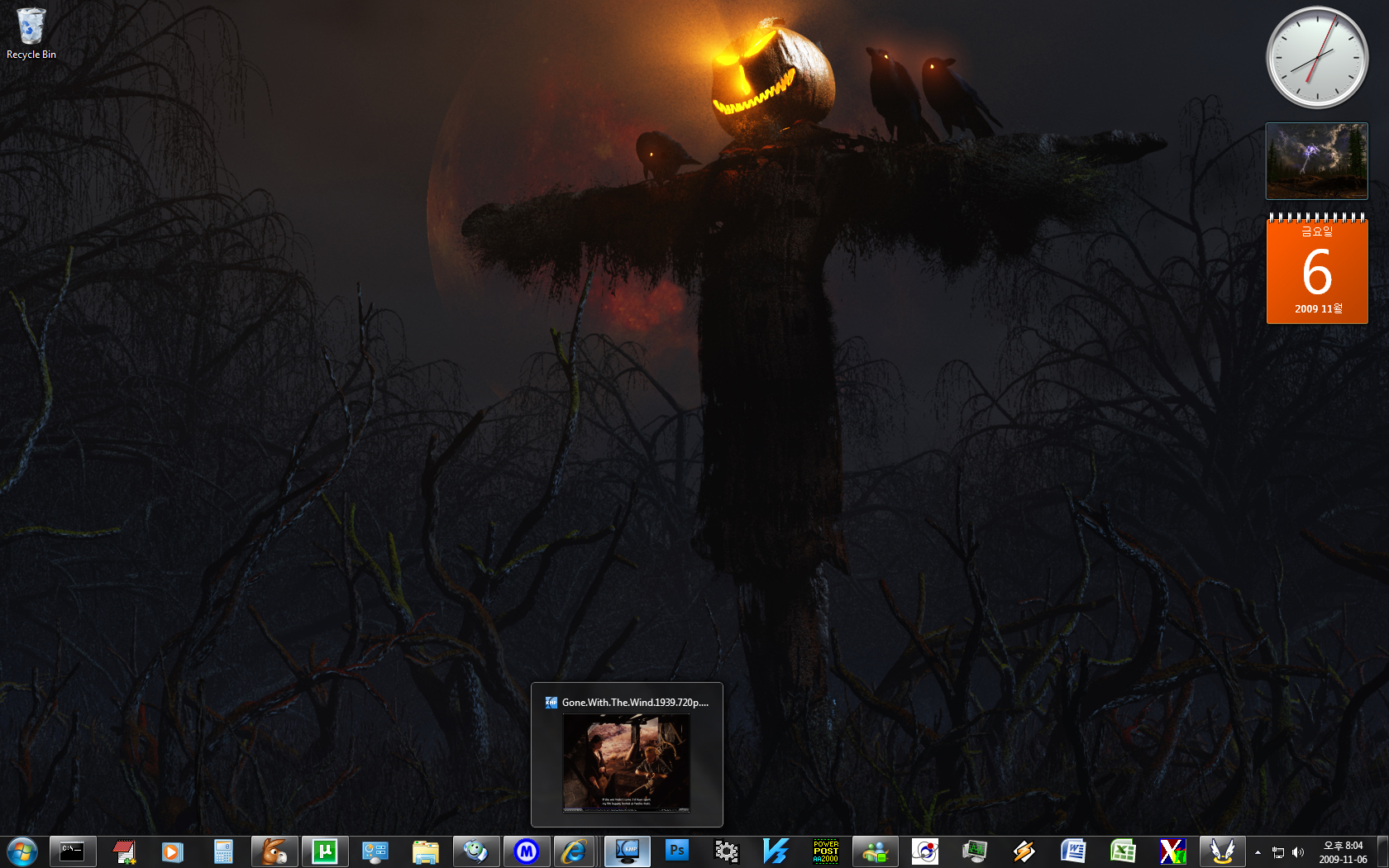Viewport: 1389px width, 868px height.
Task: Open the Windows Explorer folder icon
Action: (426, 851)
